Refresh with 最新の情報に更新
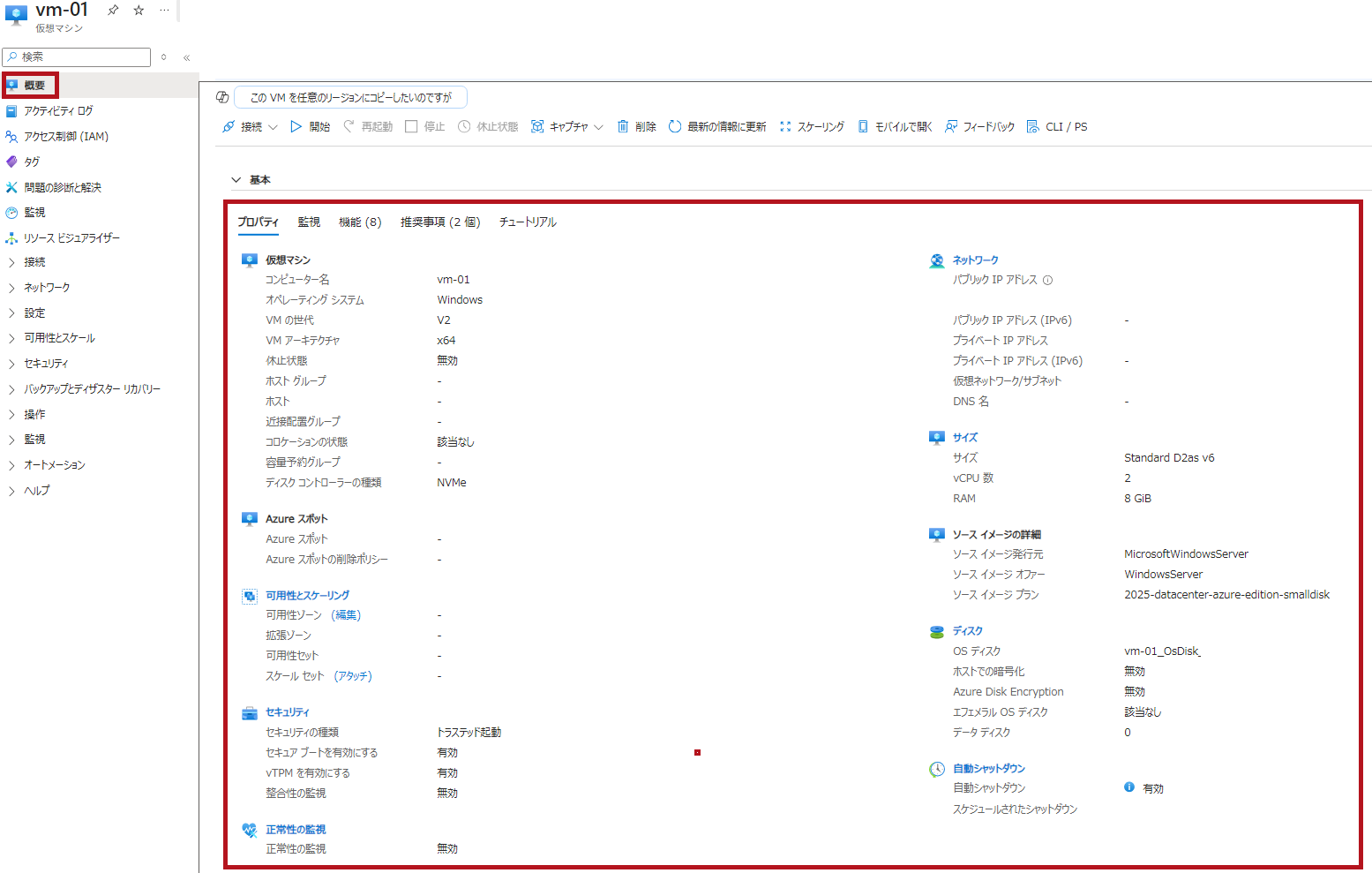The image size is (1372, 873). click(717, 127)
